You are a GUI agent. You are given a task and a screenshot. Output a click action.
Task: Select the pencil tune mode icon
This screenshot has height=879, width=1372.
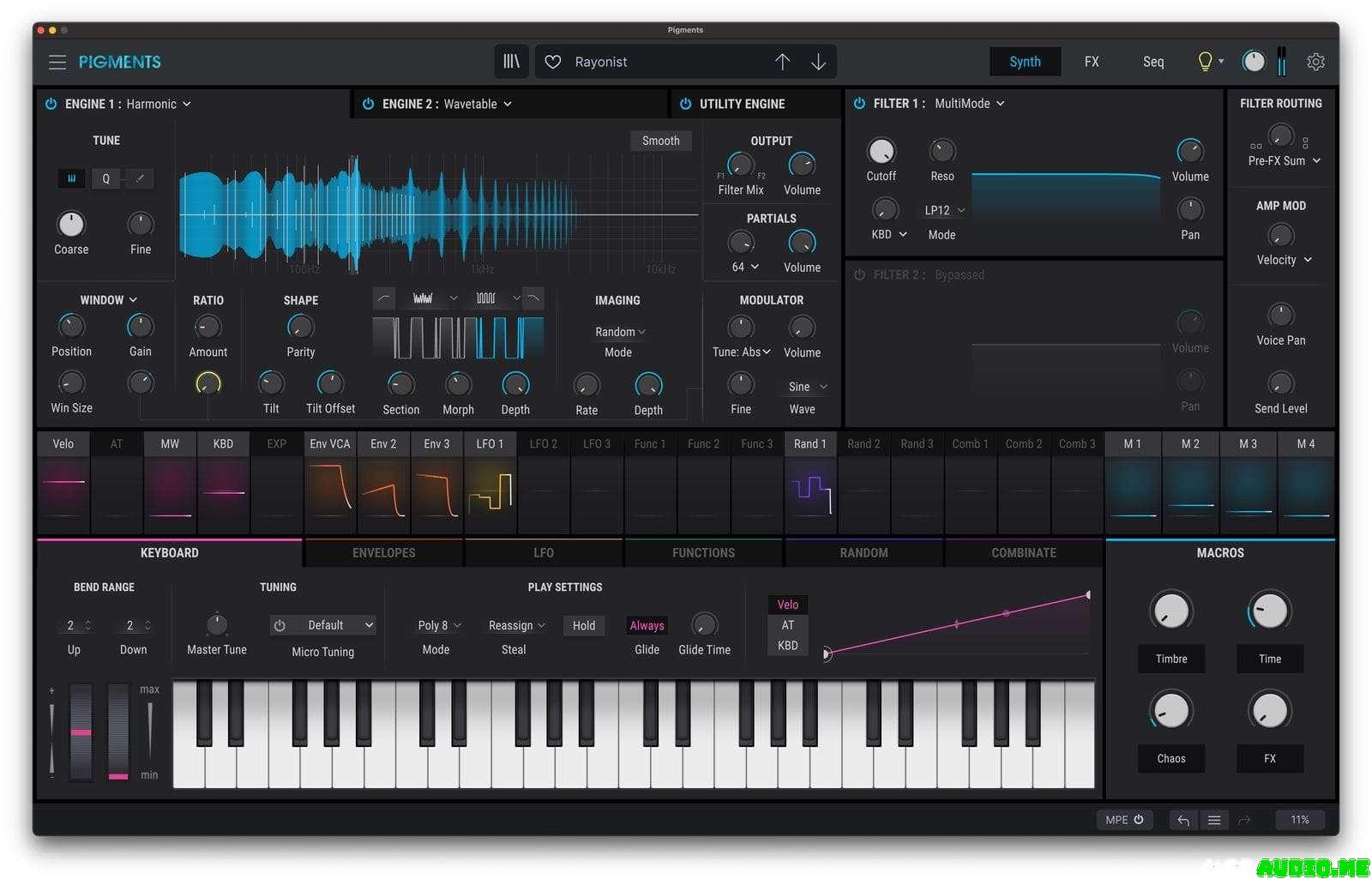140,178
